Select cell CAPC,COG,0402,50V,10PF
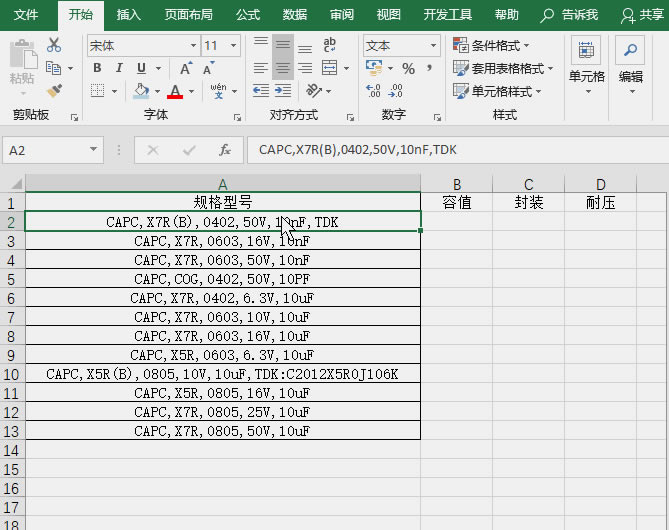 click(x=223, y=279)
